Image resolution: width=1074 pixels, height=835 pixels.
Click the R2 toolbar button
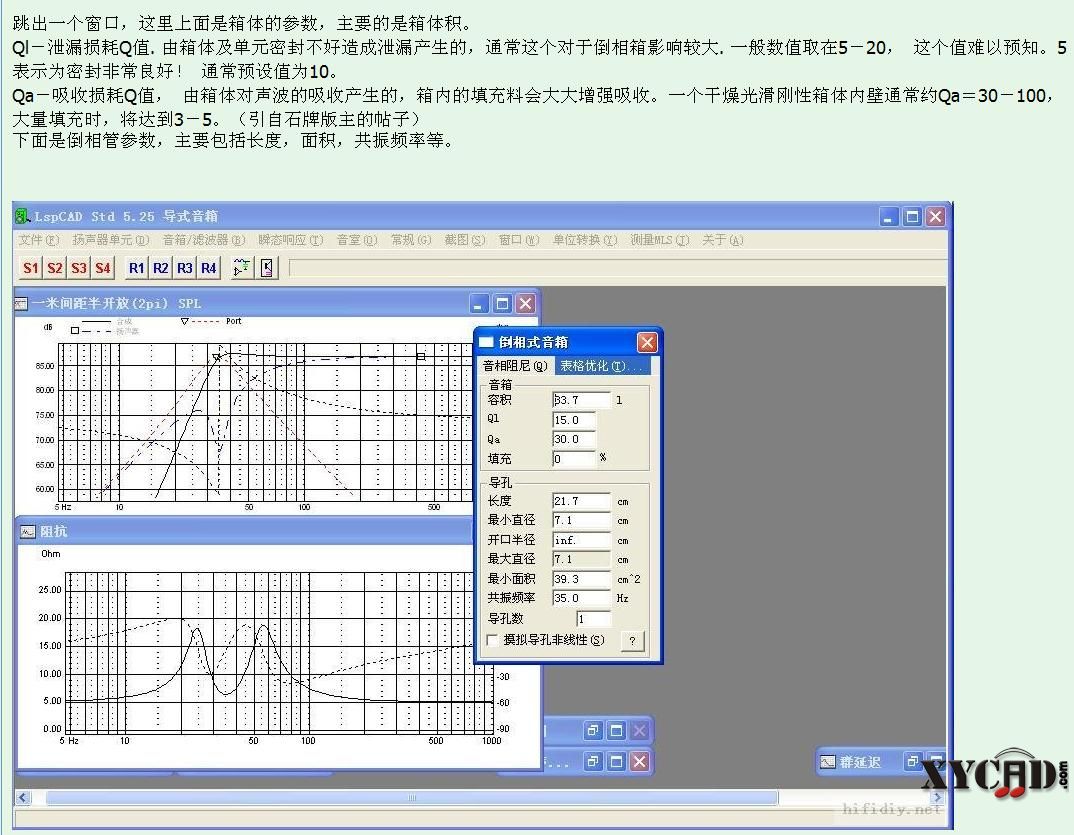point(161,268)
